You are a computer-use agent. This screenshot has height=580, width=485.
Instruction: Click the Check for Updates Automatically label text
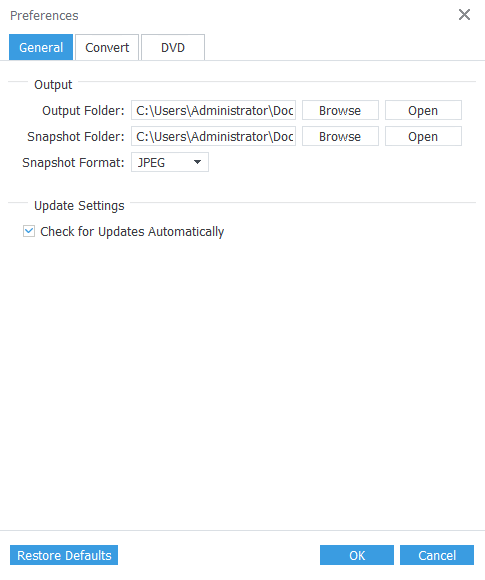tap(132, 232)
